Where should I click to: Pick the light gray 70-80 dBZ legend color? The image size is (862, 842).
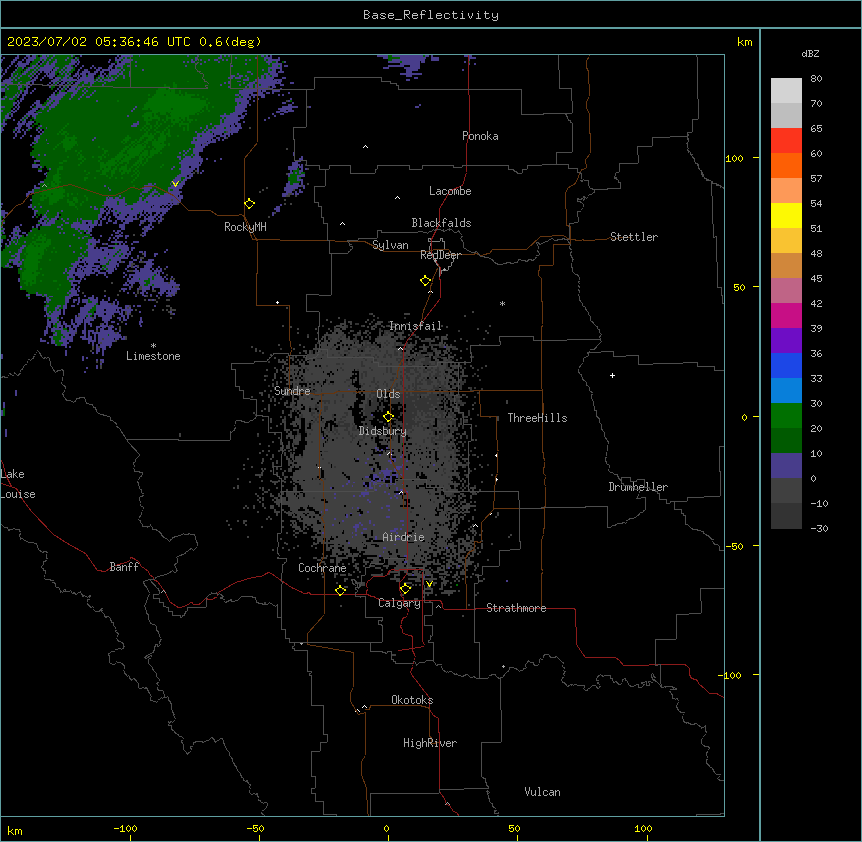(786, 90)
